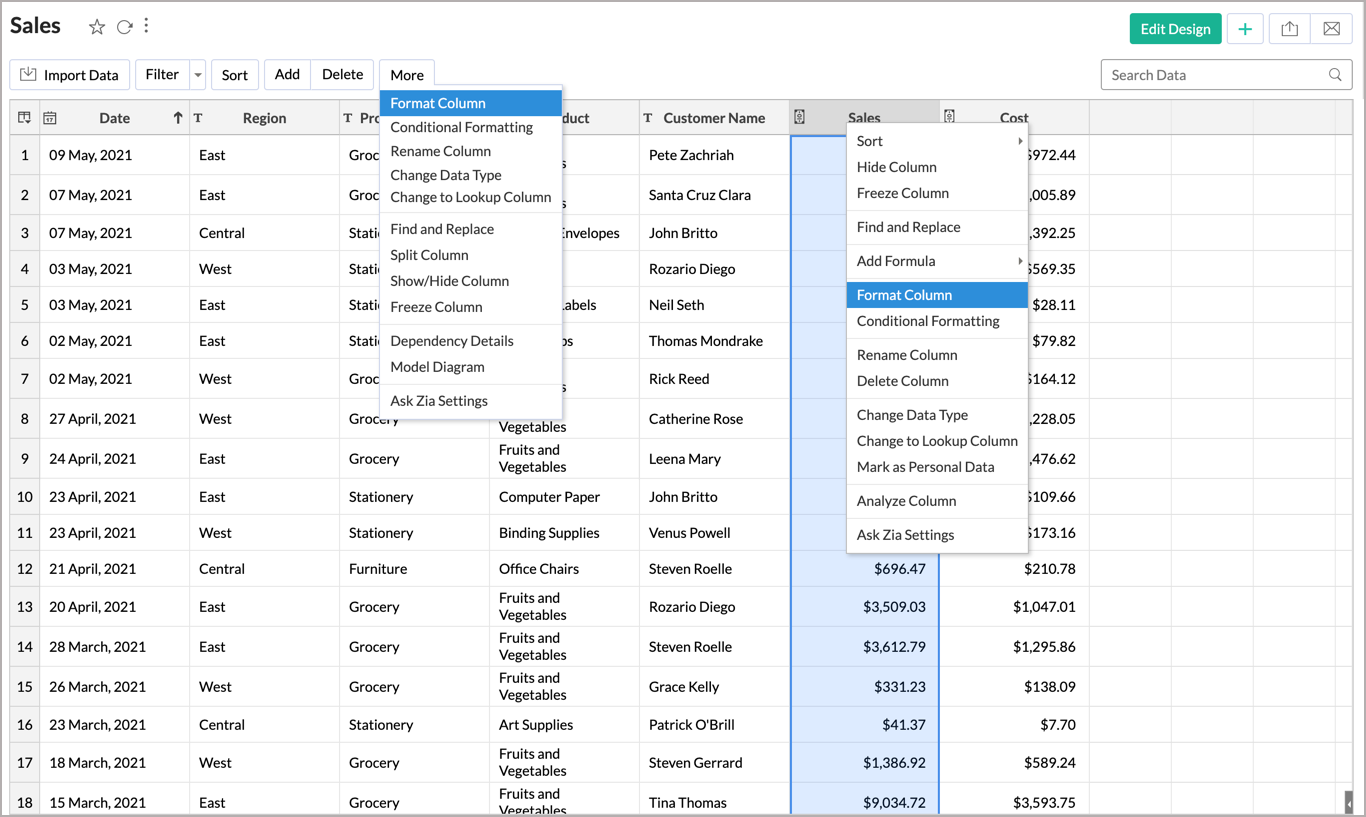
Task: Open the three-dot options beside the title
Action: click(147, 26)
